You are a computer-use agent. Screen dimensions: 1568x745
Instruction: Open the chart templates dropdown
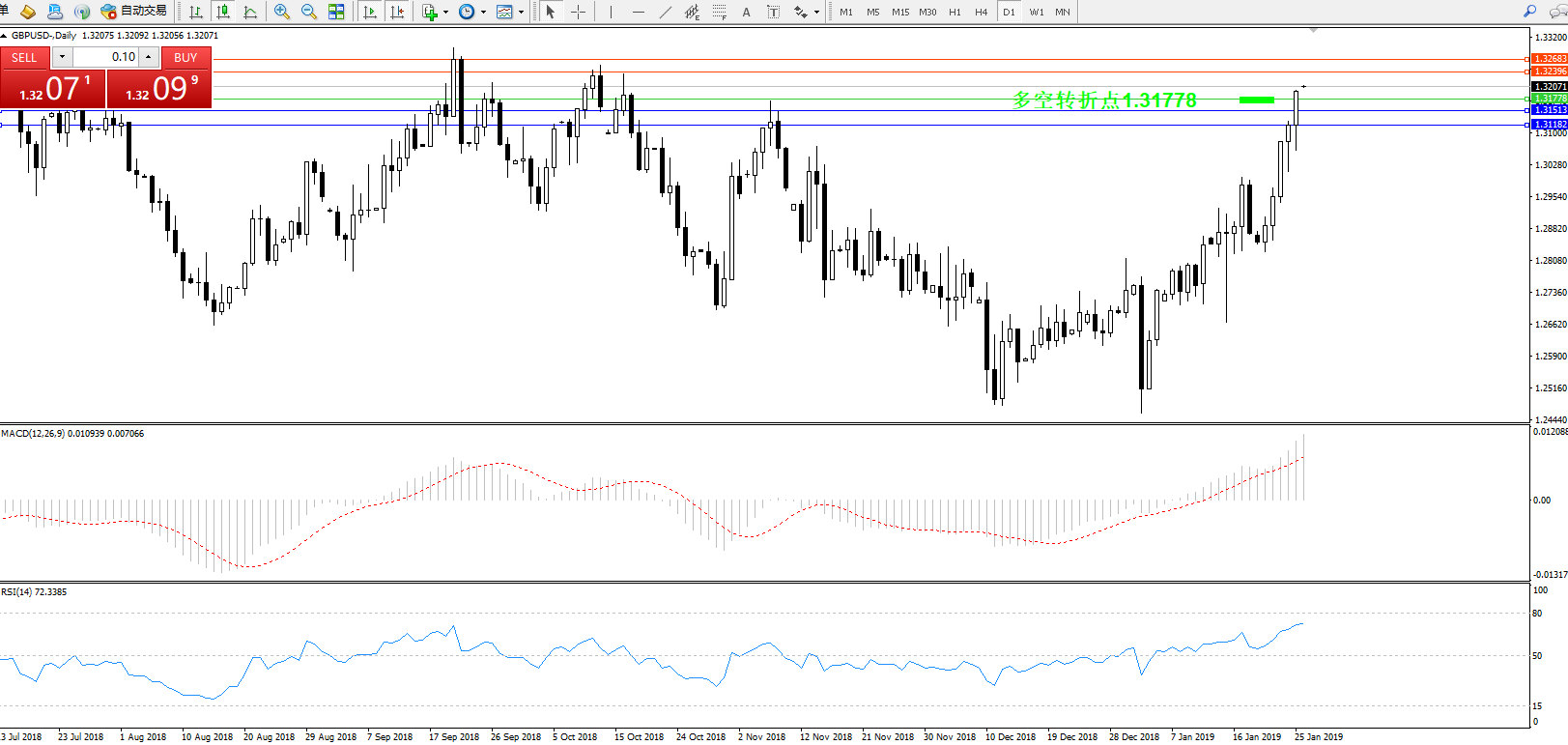[521, 13]
